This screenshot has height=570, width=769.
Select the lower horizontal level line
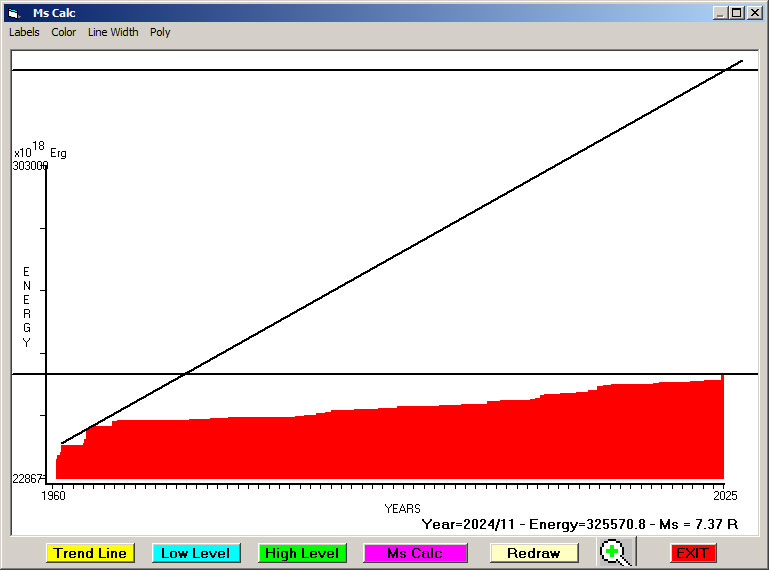pyautogui.click(x=400, y=374)
